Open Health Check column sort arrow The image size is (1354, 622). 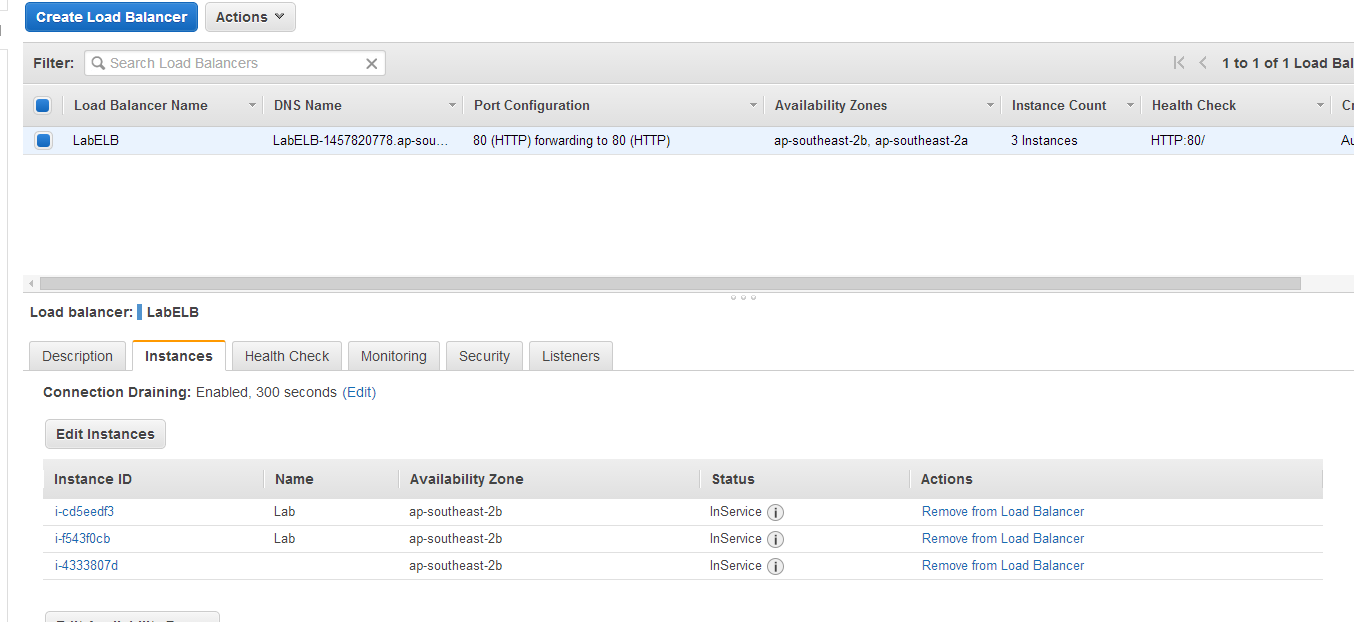(x=1320, y=106)
